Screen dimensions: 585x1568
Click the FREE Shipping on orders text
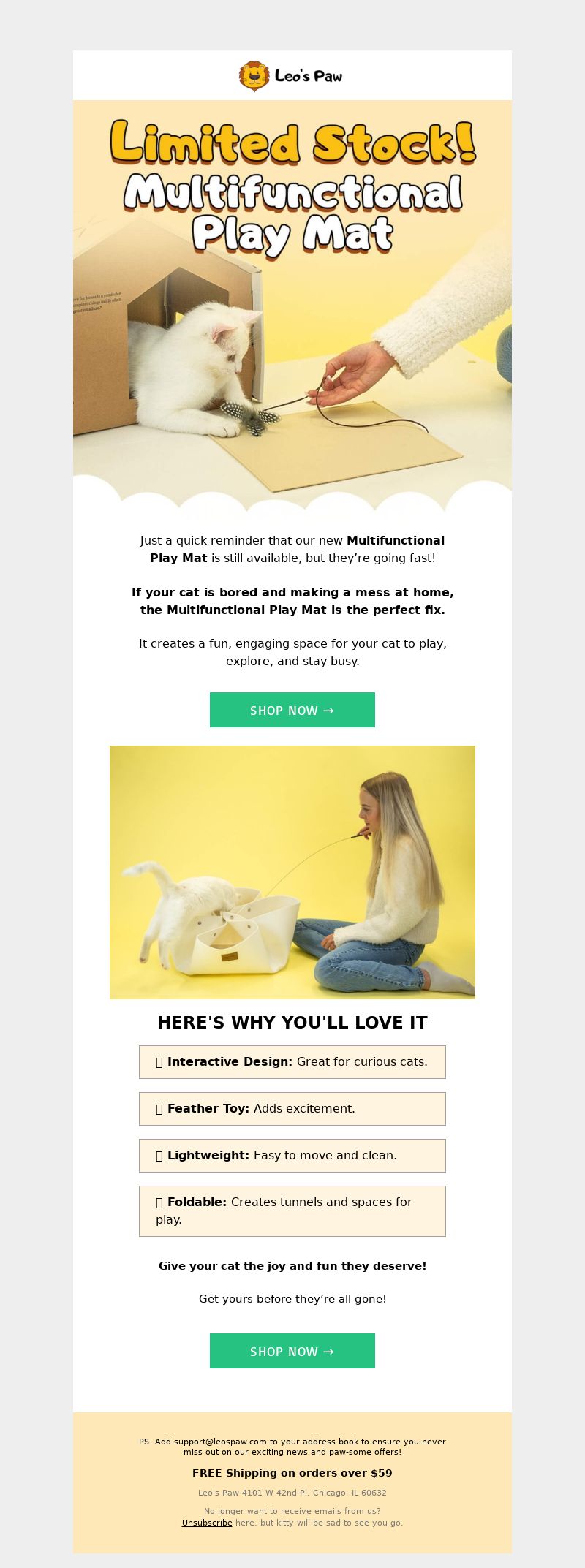coord(292,1473)
